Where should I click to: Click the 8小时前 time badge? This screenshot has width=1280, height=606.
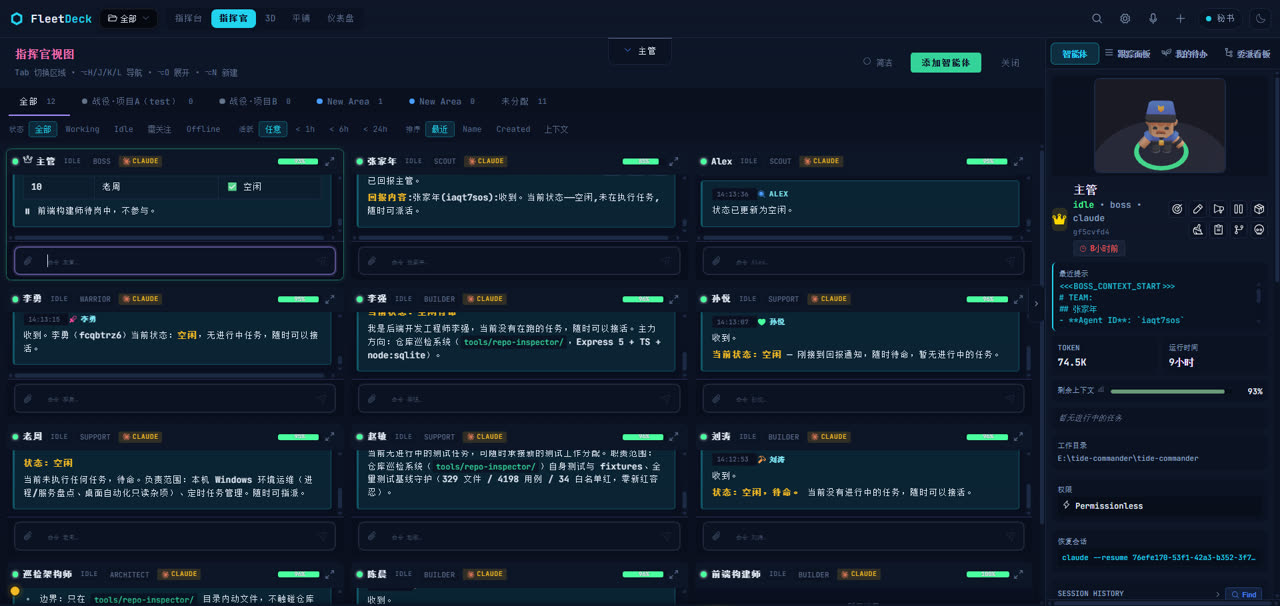1099,248
